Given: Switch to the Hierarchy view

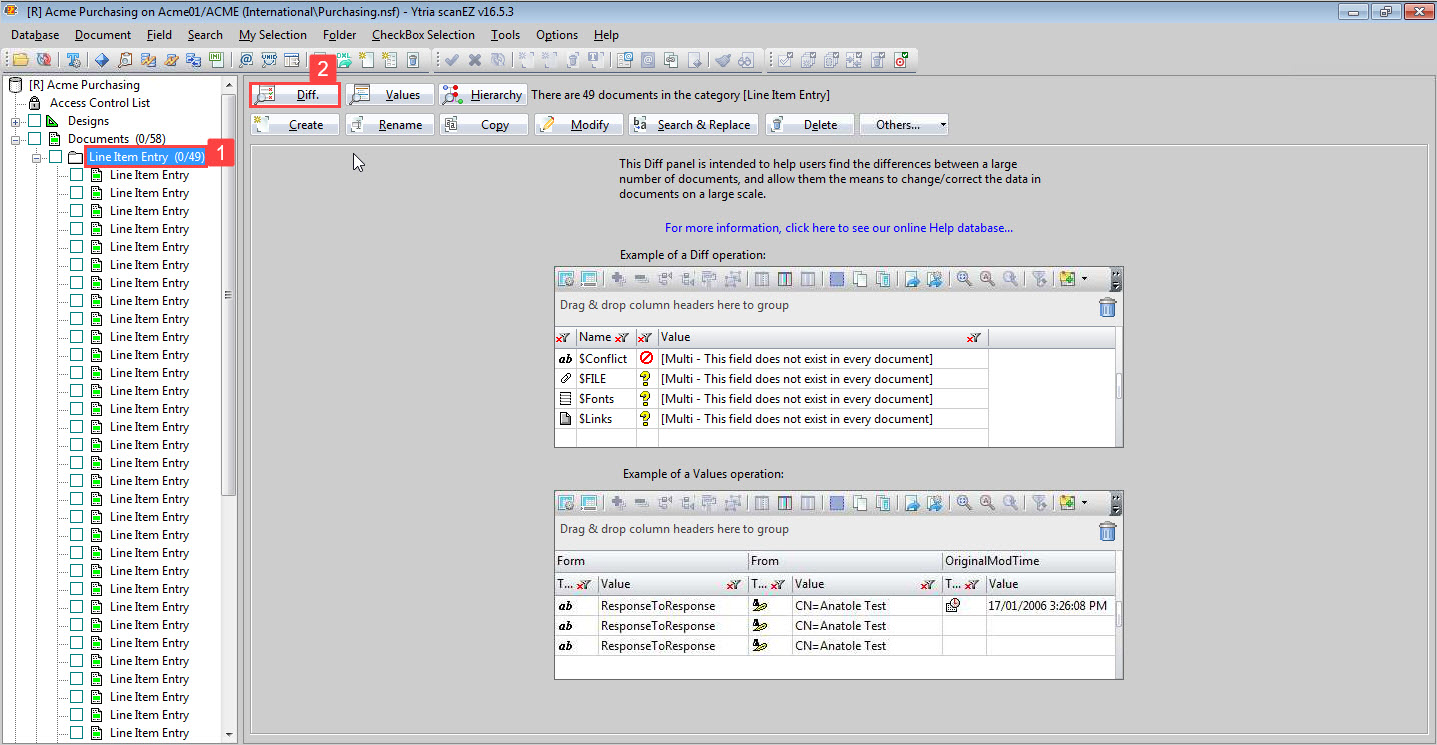Looking at the screenshot, I should pyautogui.click(x=483, y=94).
